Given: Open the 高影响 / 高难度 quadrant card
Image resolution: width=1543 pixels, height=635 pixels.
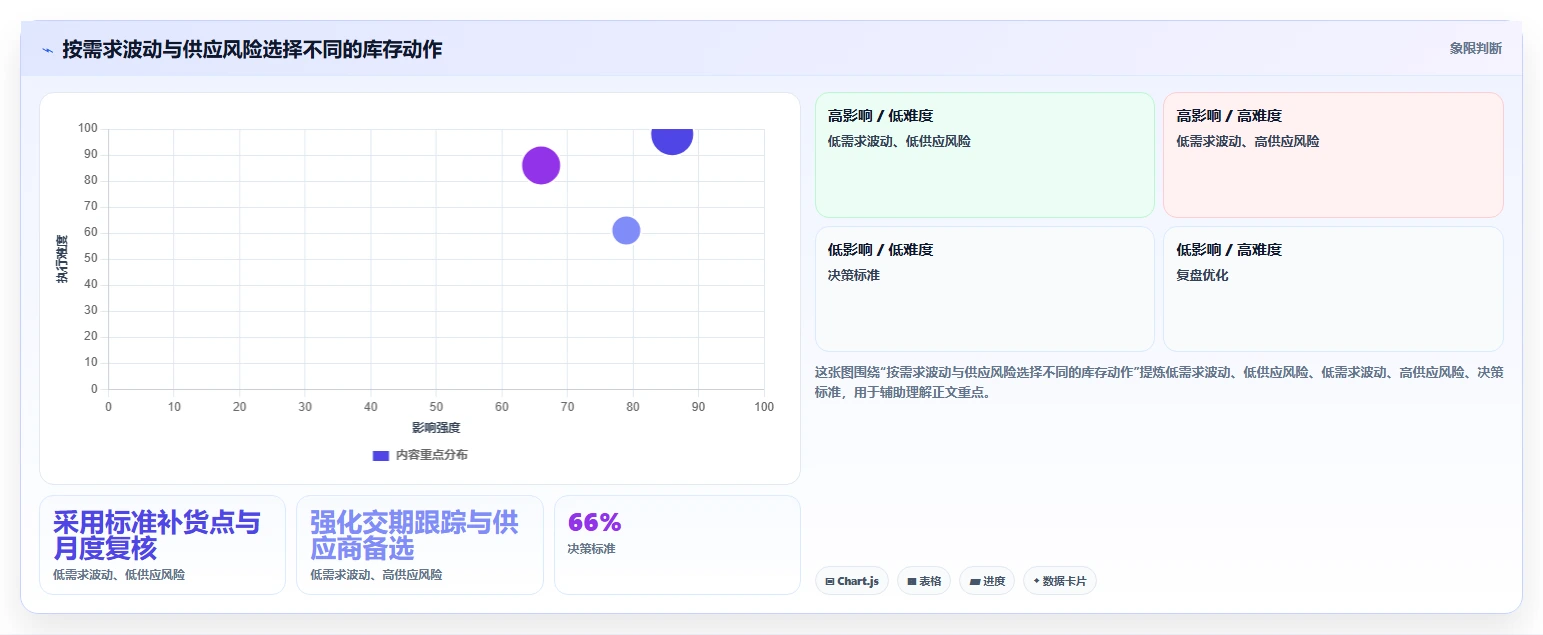Looking at the screenshot, I should [1333, 155].
